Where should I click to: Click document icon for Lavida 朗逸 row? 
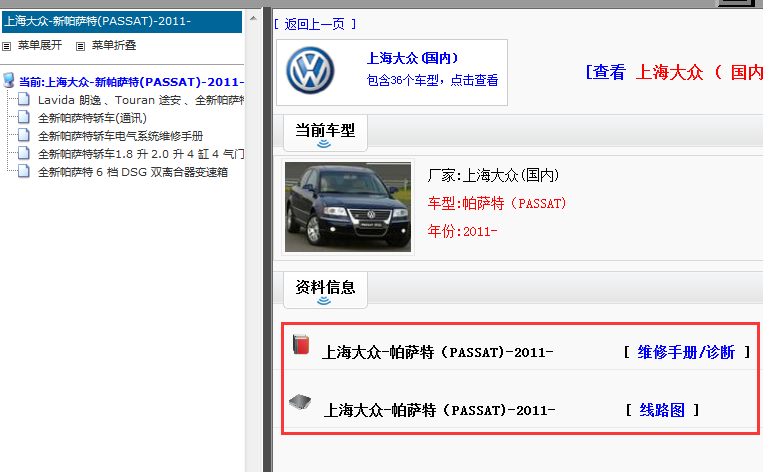tap(23, 99)
